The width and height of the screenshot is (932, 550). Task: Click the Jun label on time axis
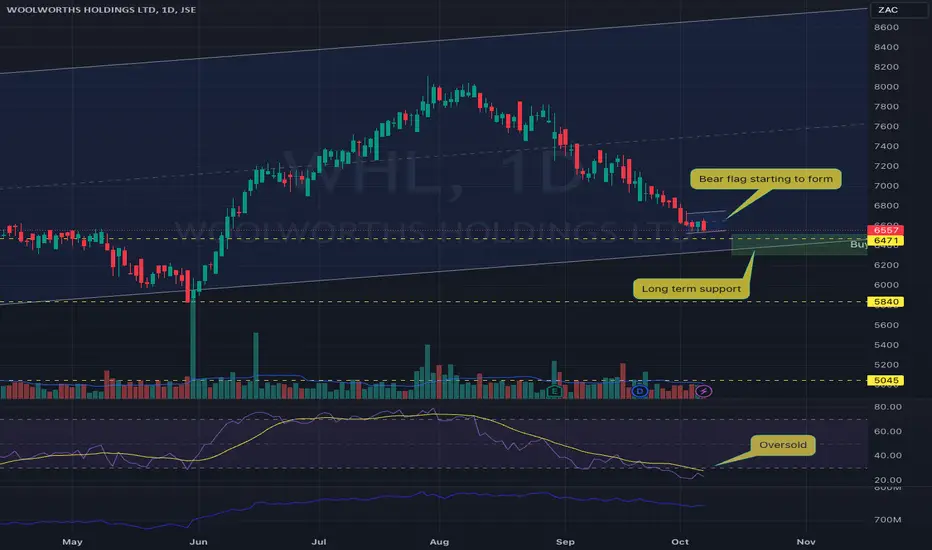coord(198,542)
